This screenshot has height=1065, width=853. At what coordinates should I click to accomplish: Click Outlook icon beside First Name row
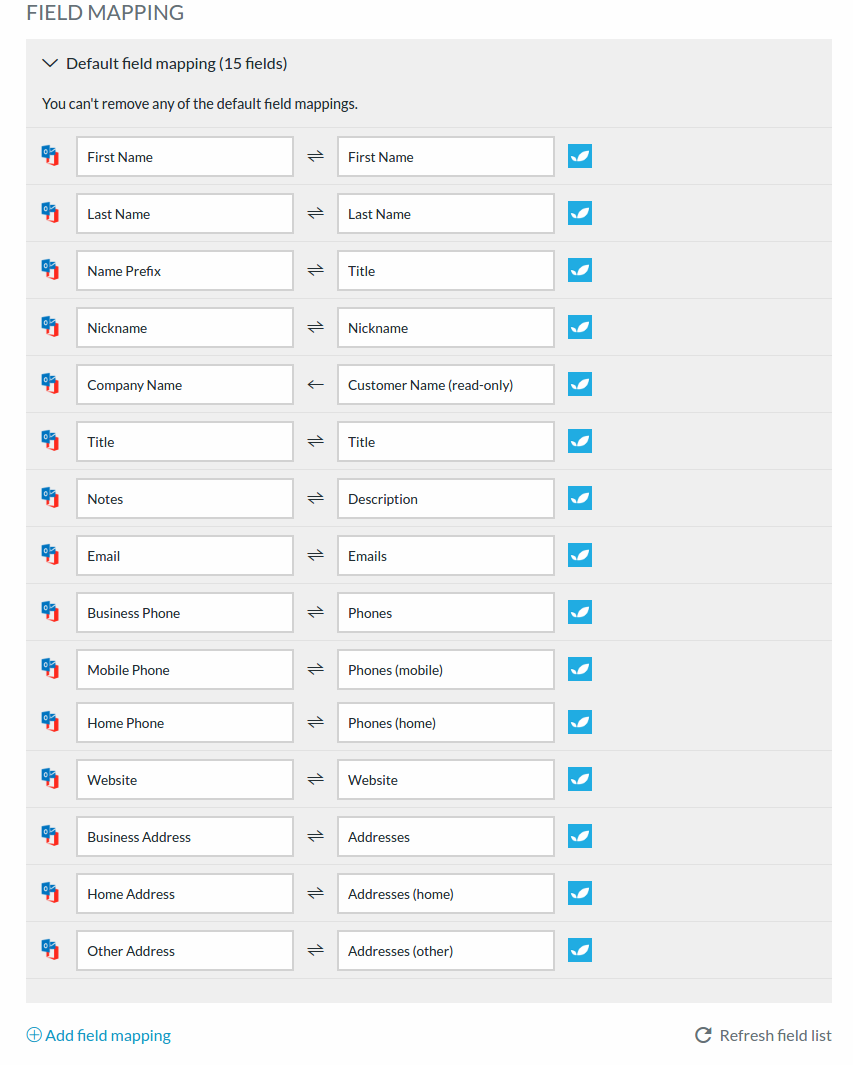point(50,156)
